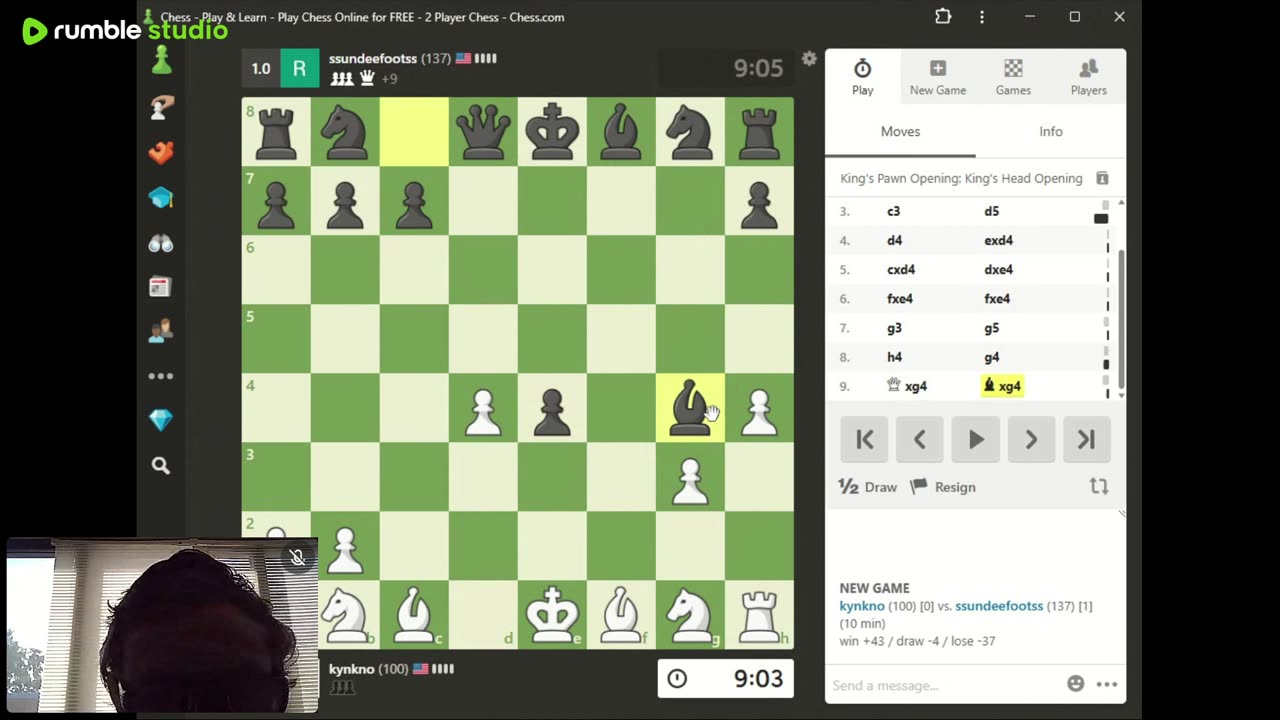Click the white player's clock 9:03

[x=725, y=679]
